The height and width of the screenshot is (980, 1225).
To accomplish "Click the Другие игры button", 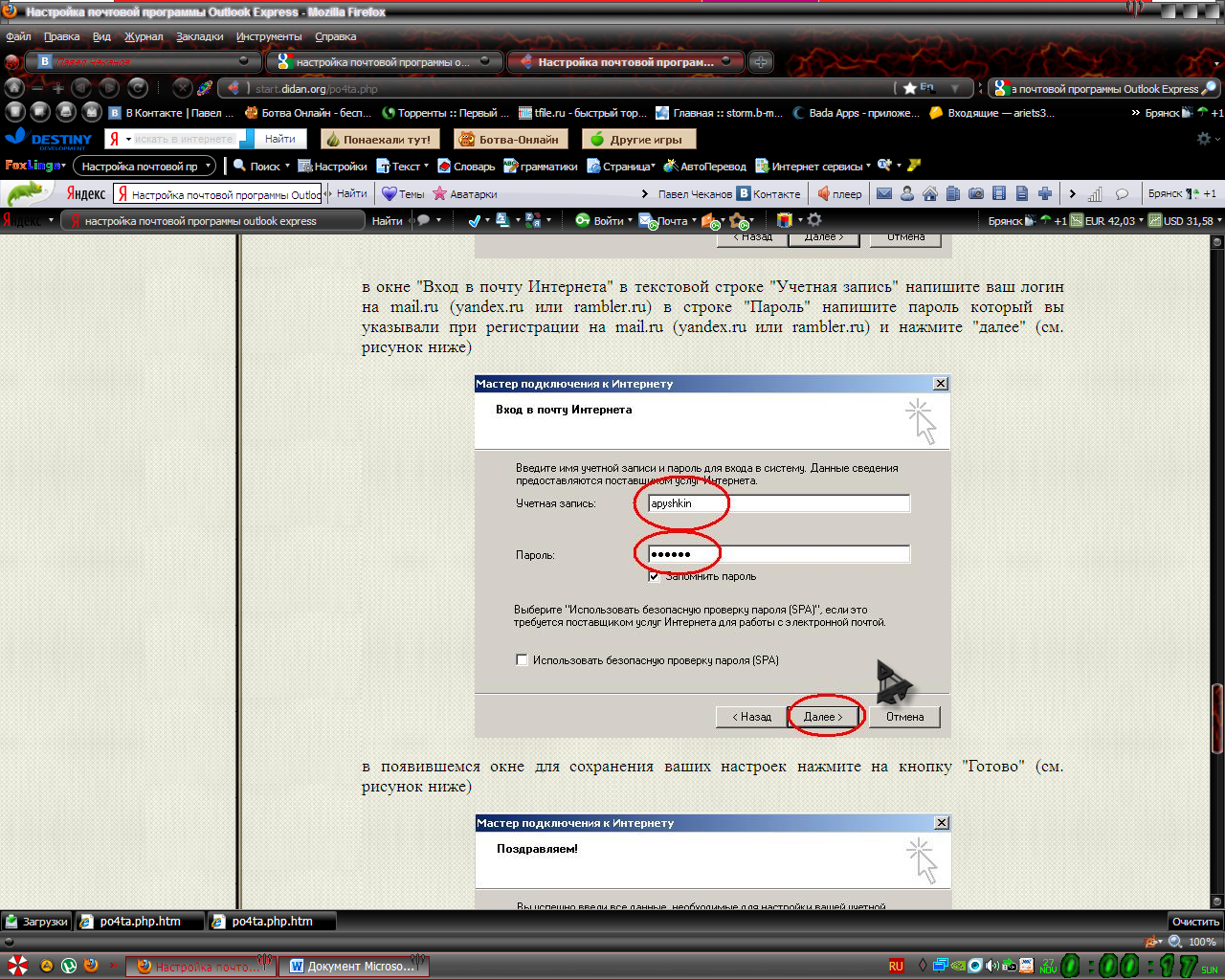I will coord(637,139).
